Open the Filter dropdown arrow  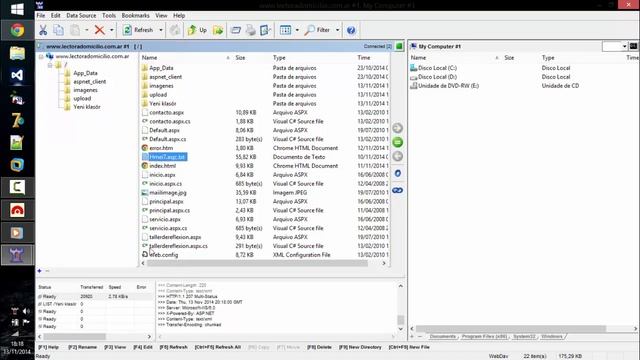[x=338, y=30]
